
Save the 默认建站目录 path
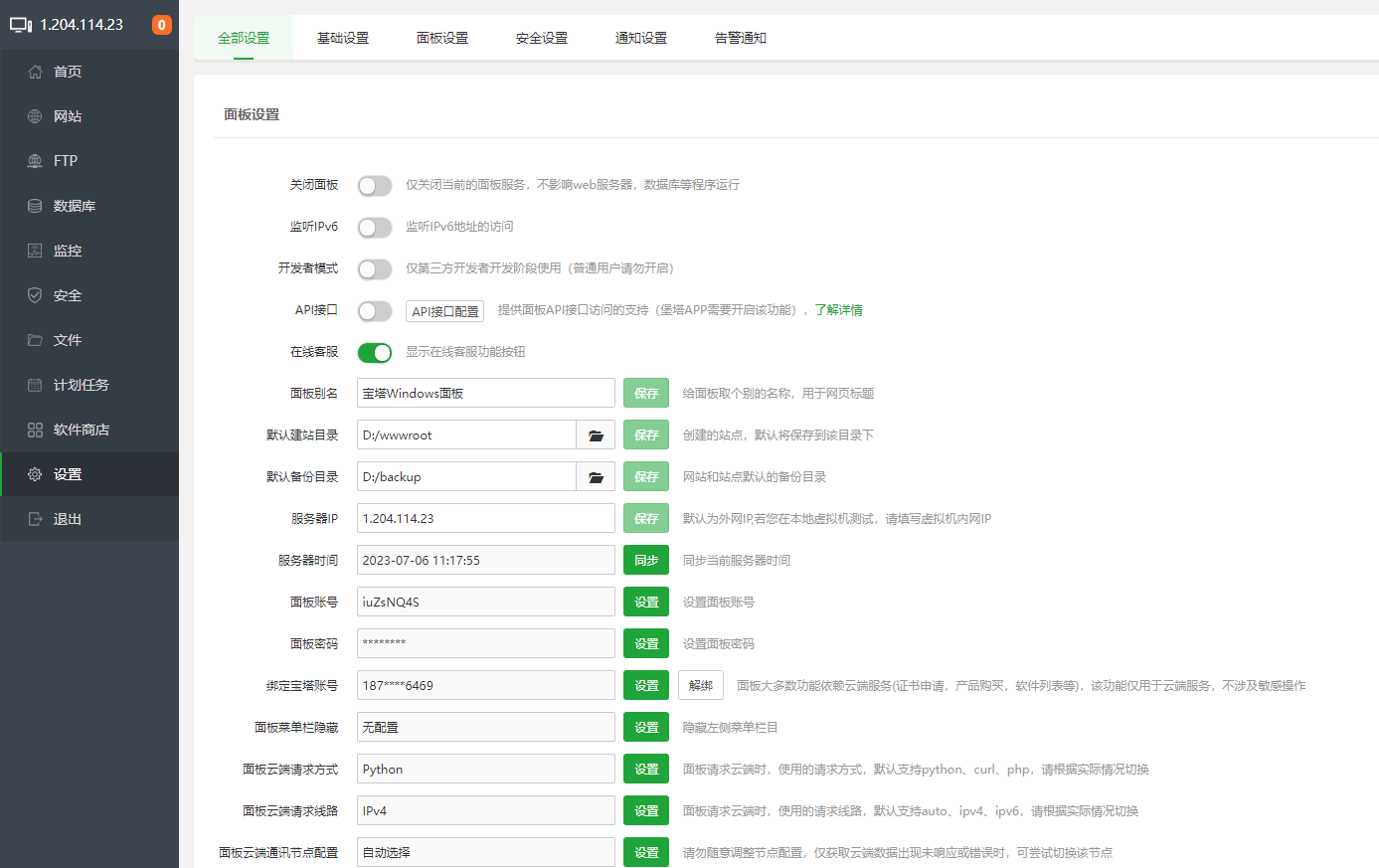point(646,435)
